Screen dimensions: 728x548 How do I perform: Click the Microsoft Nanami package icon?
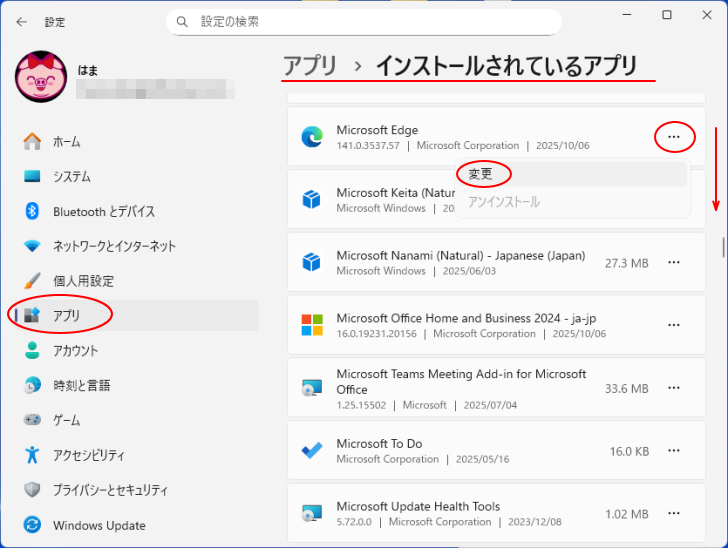(x=312, y=262)
